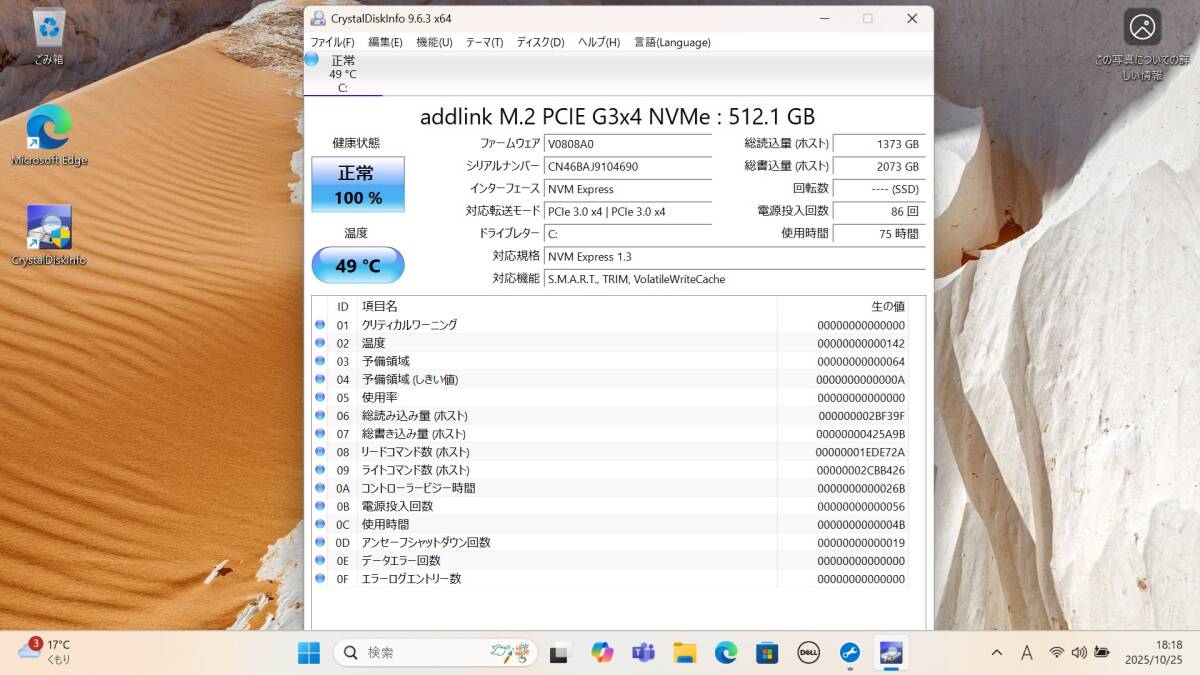Click the blue status dot beside クリティカルワーニング
This screenshot has width=1200, height=675.
click(321, 324)
